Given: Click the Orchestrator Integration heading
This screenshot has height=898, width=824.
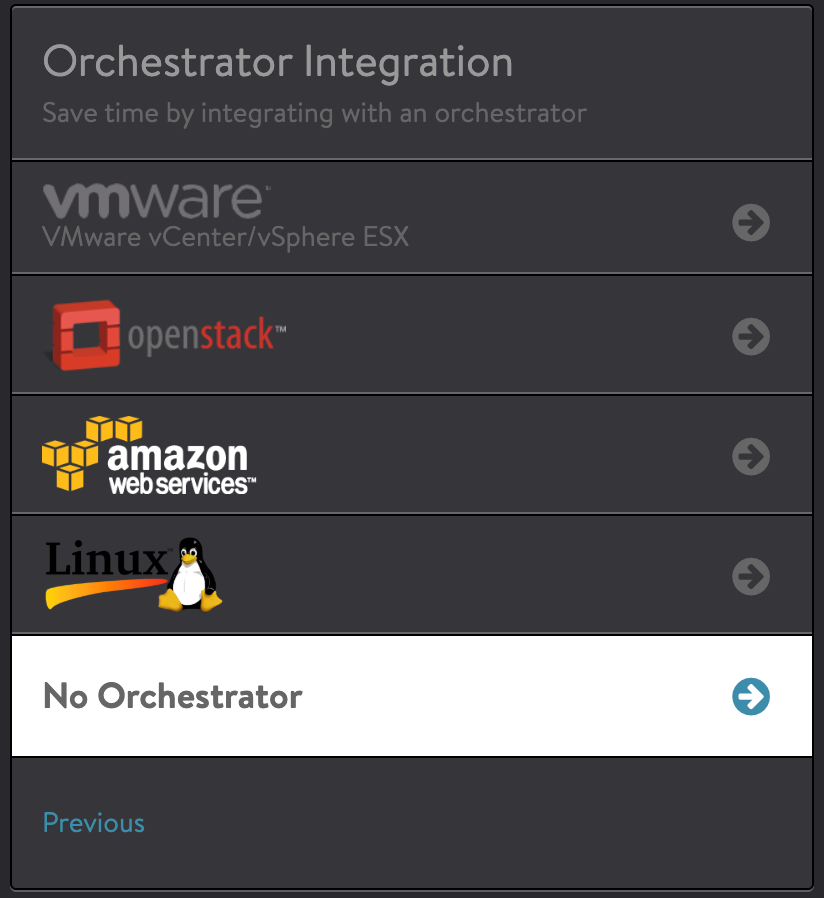Looking at the screenshot, I should (278, 62).
